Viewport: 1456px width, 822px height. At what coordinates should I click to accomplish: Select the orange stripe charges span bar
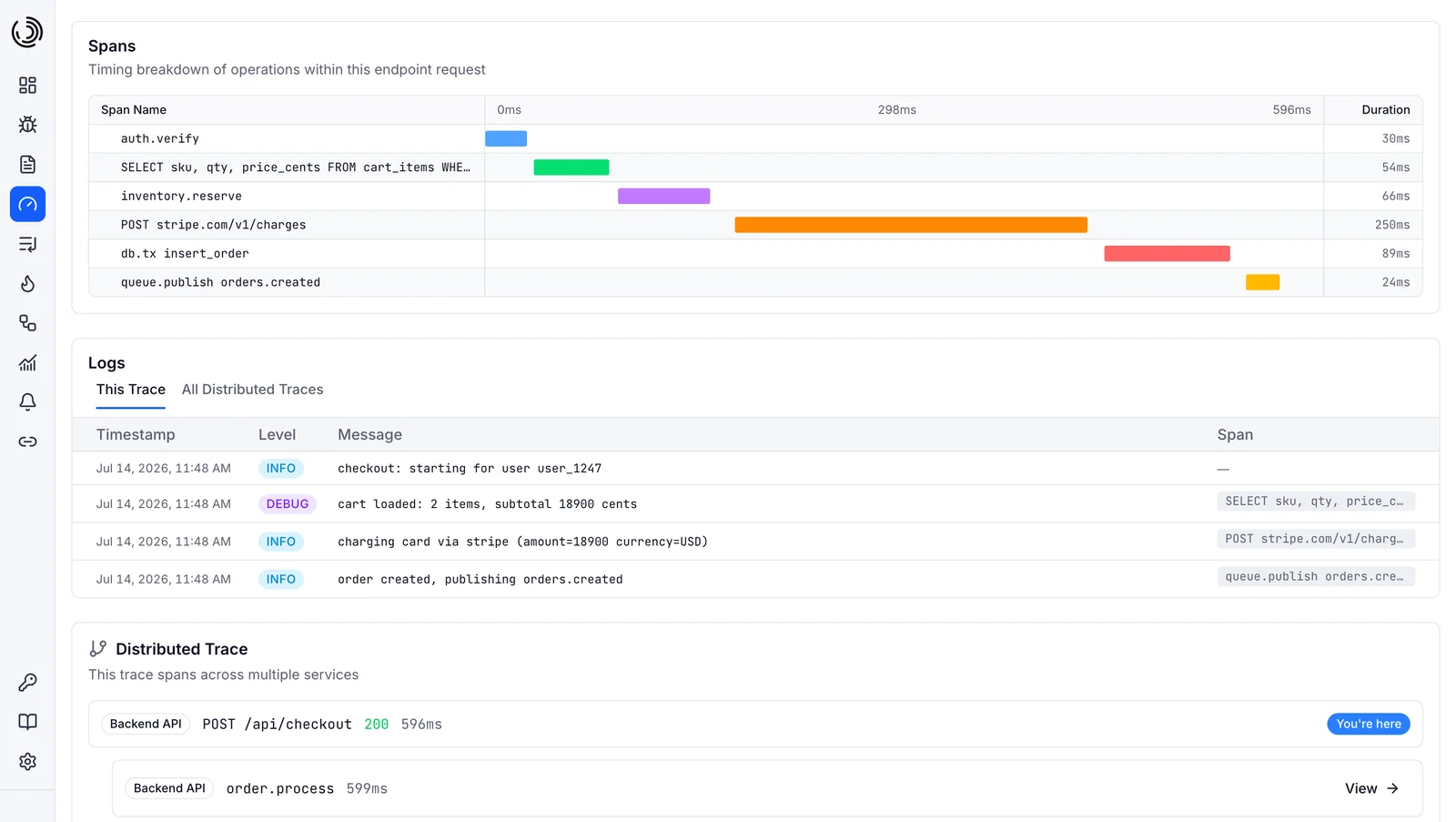(x=911, y=225)
